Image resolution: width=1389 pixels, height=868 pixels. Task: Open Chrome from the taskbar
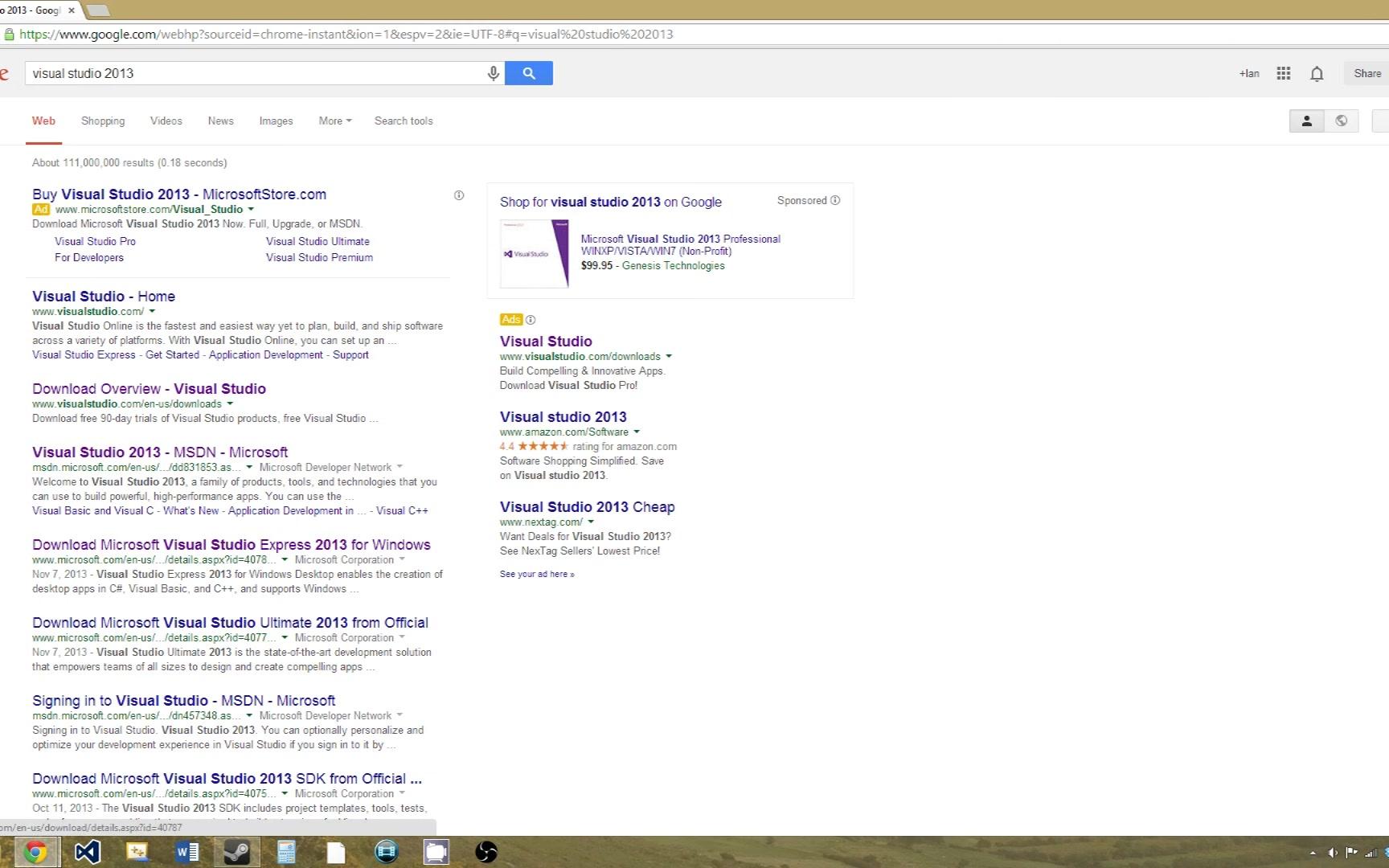[35, 852]
